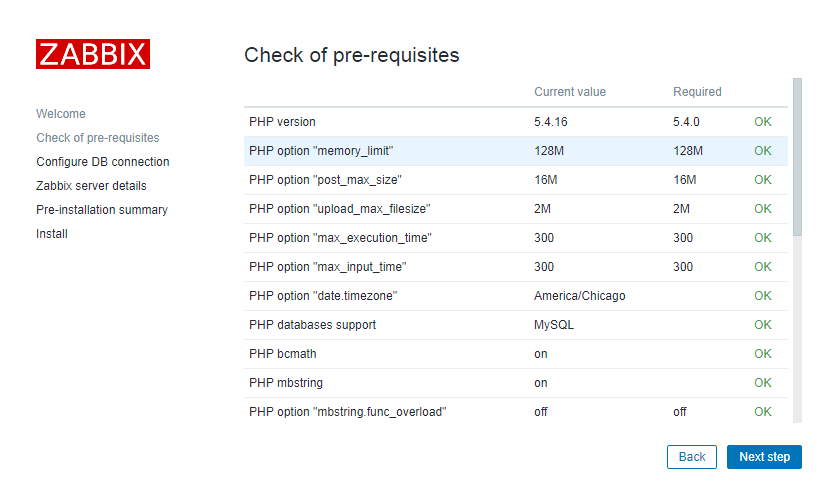
Task: Click OK status for PHP bcmath
Action: coord(763,354)
